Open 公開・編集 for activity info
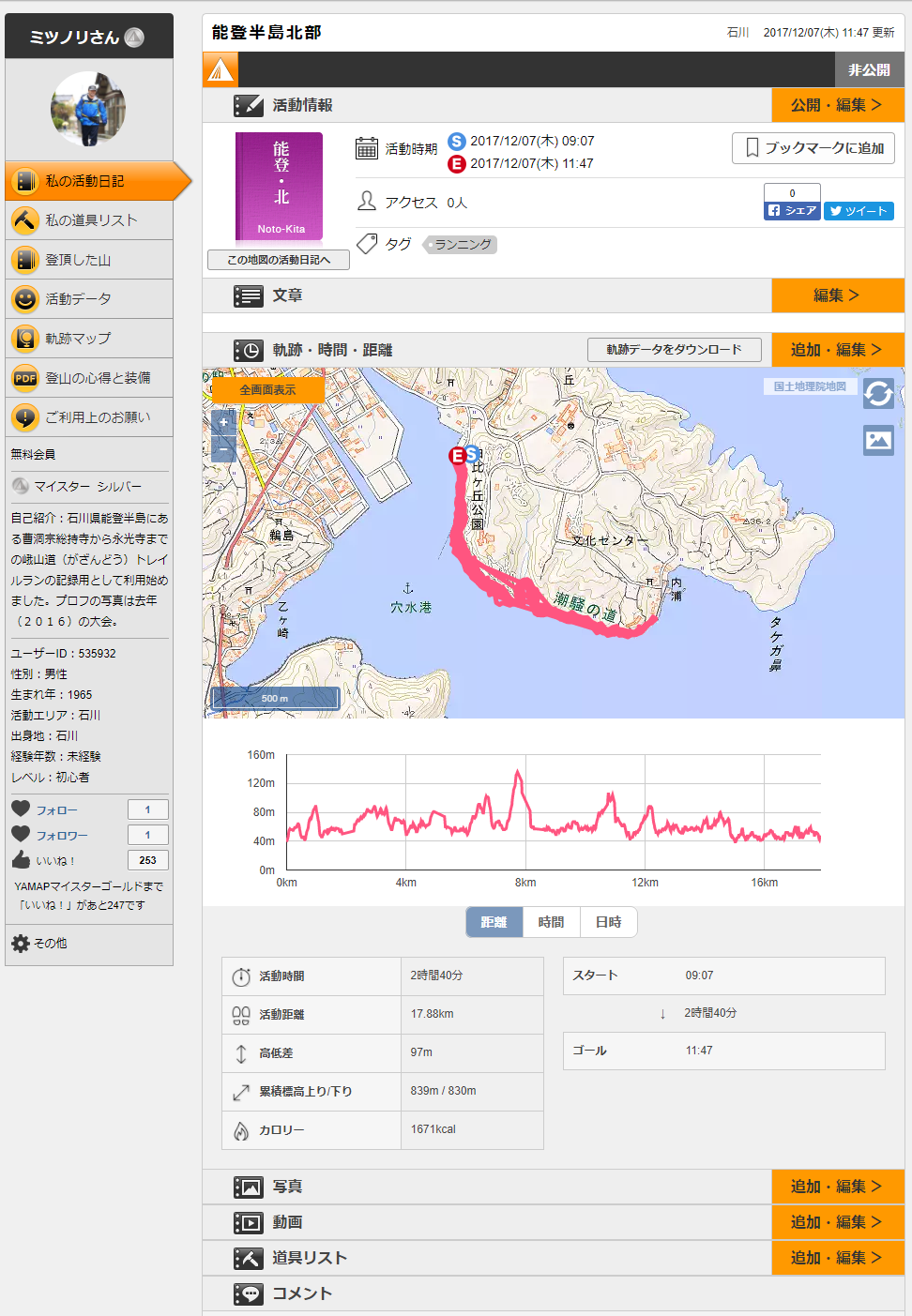Image resolution: width=912 pixels, height=1316 pixels. (837, 105)
